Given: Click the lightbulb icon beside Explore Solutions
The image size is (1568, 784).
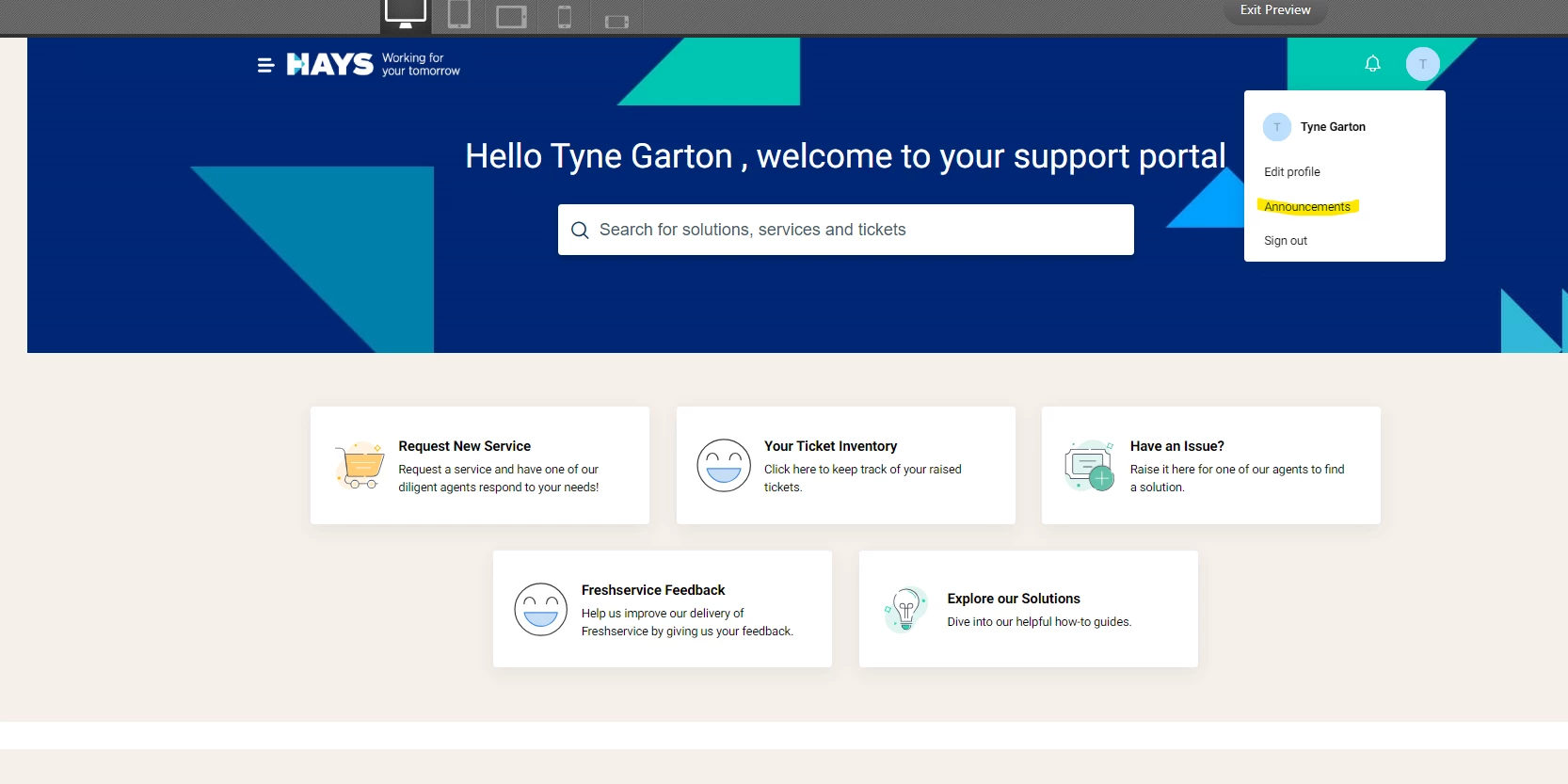Looking at the screenshot, I should tap(905, 610).
